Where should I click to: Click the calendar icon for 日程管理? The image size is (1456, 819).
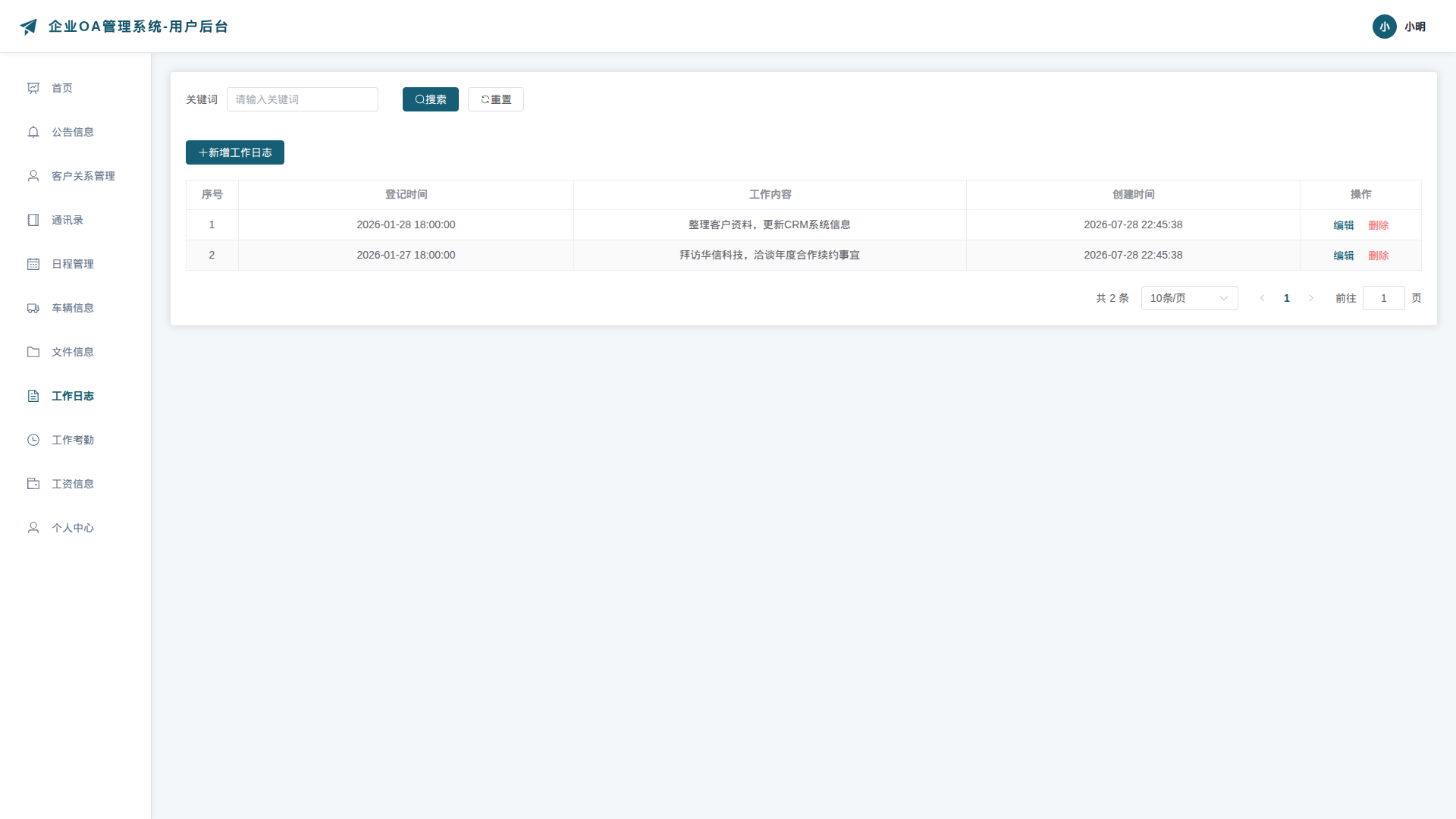[x=33, y=264]
